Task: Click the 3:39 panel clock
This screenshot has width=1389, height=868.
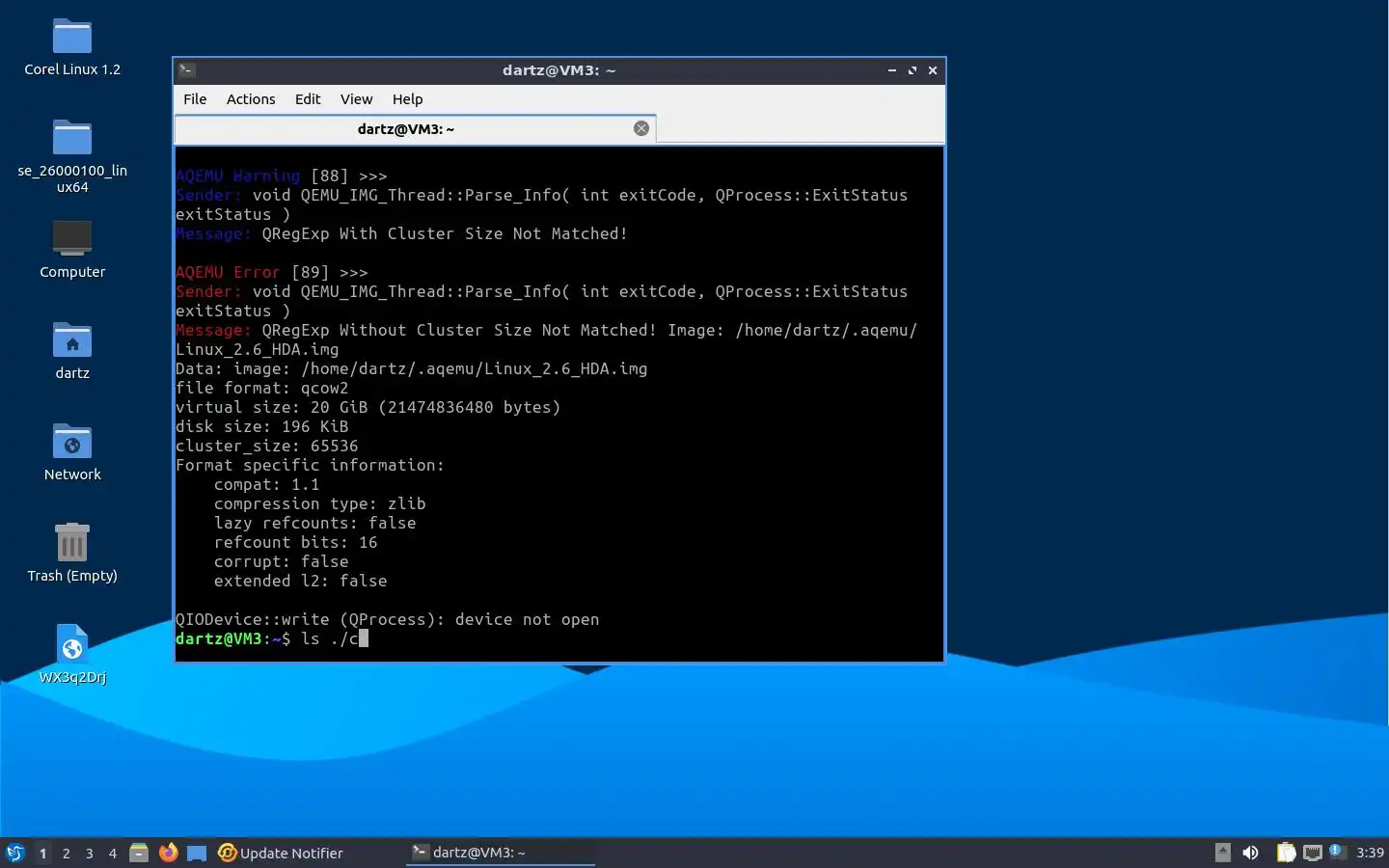Action: 1370,853
